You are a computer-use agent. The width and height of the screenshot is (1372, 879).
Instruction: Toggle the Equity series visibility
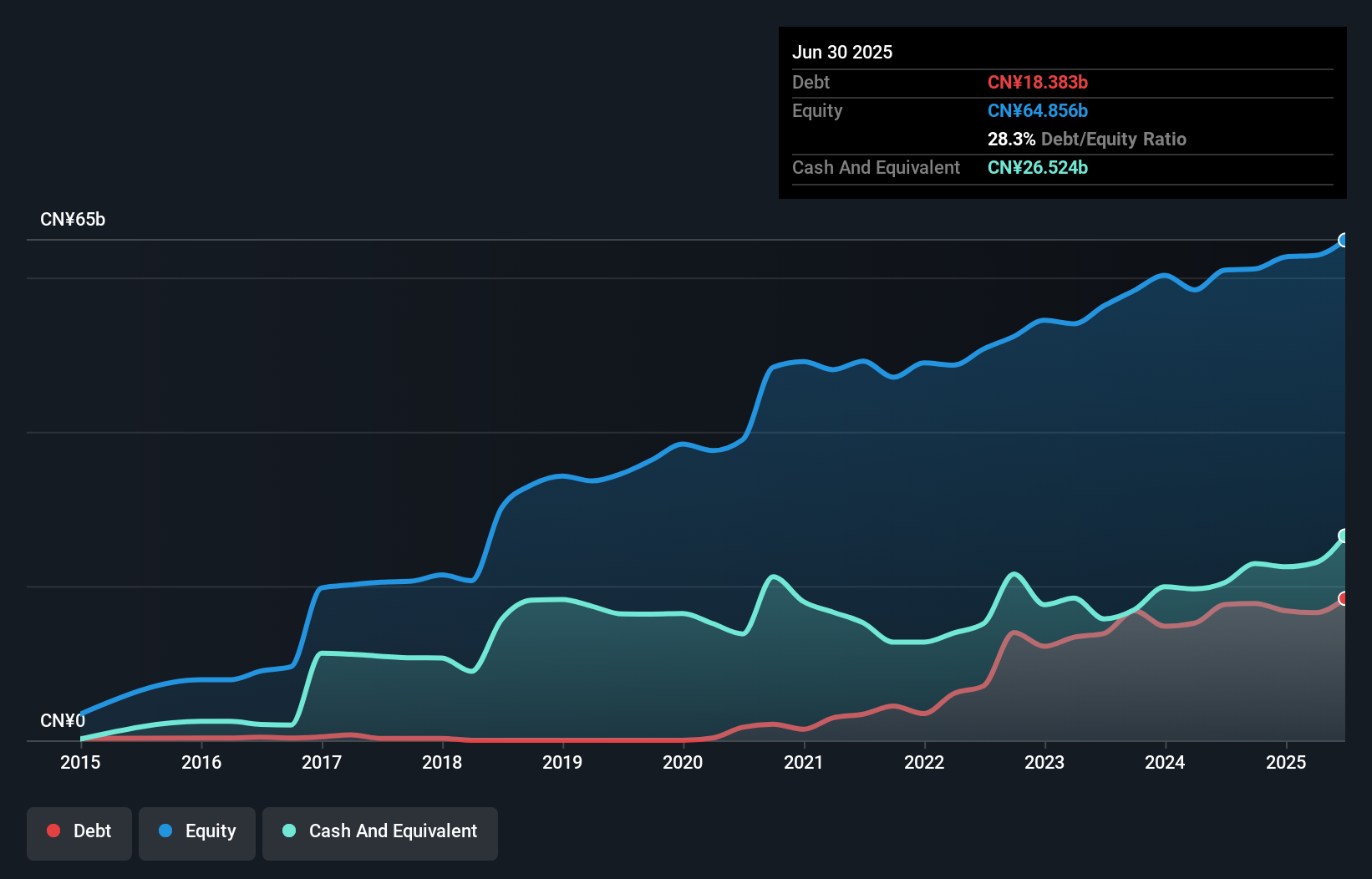[x=196, y=831]
